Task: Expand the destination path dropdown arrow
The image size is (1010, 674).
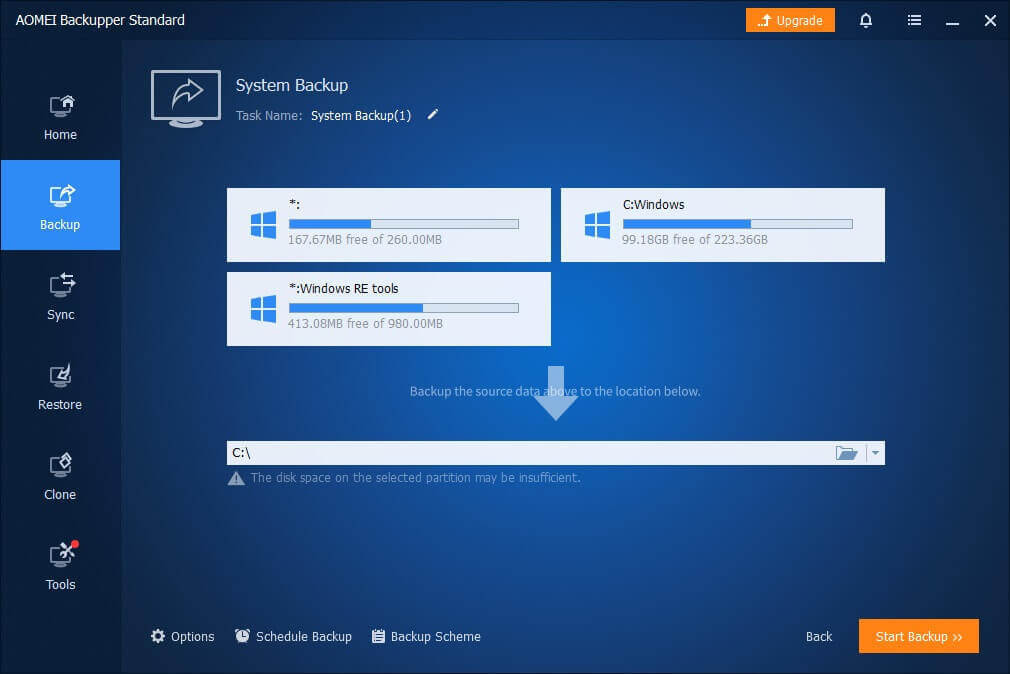Action: click(x=875, y=453)
